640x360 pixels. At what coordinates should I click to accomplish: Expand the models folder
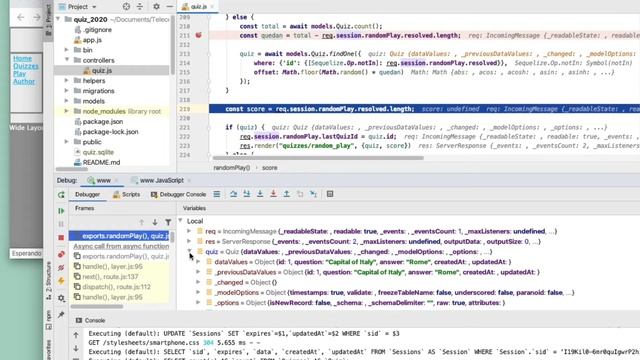click(67, 101)
